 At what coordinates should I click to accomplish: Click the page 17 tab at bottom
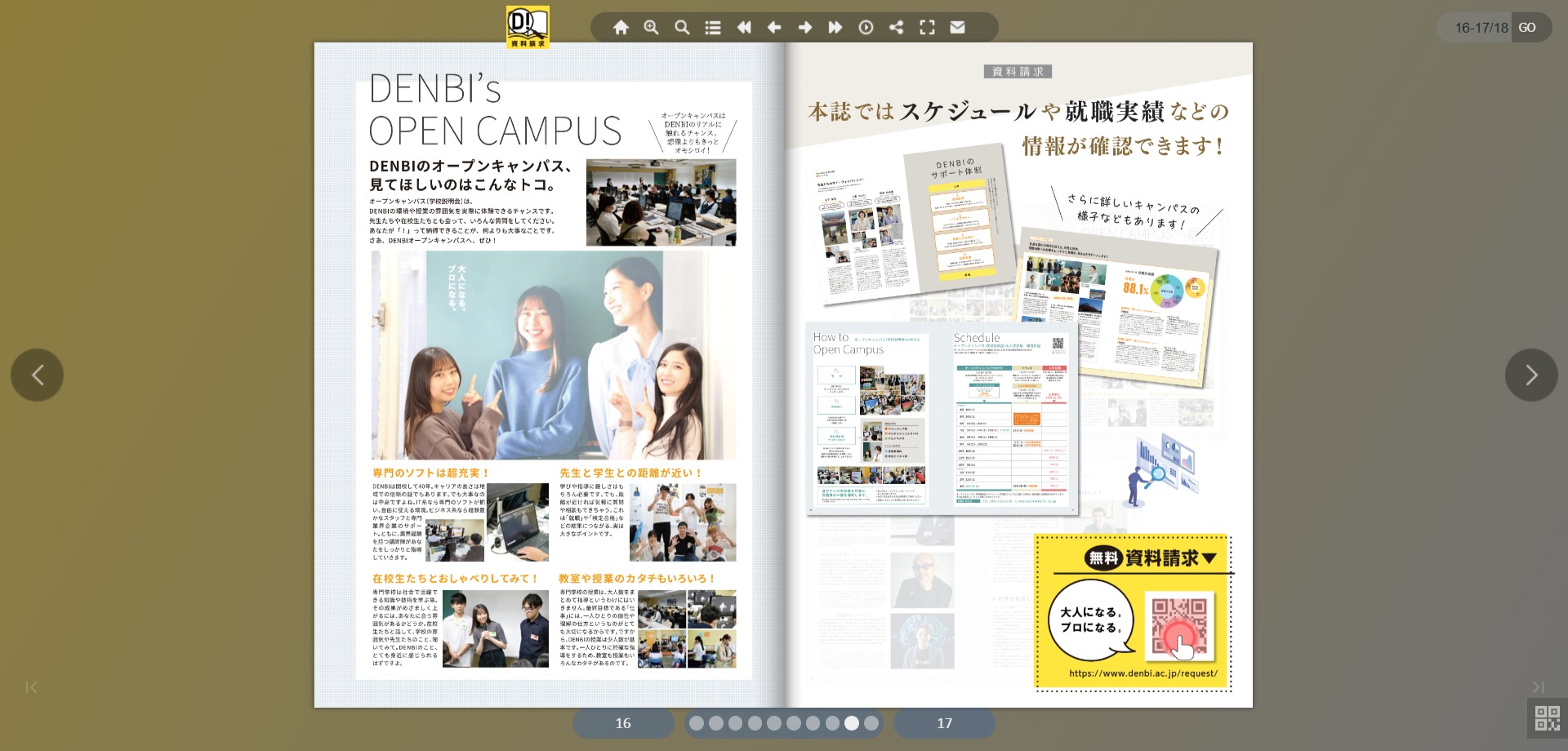point(944,723)
